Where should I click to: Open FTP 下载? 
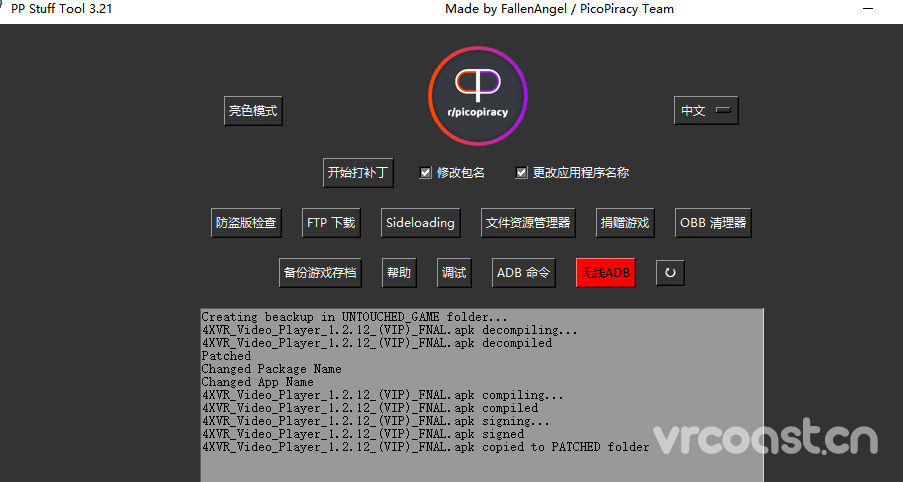[x=331, y=222]
